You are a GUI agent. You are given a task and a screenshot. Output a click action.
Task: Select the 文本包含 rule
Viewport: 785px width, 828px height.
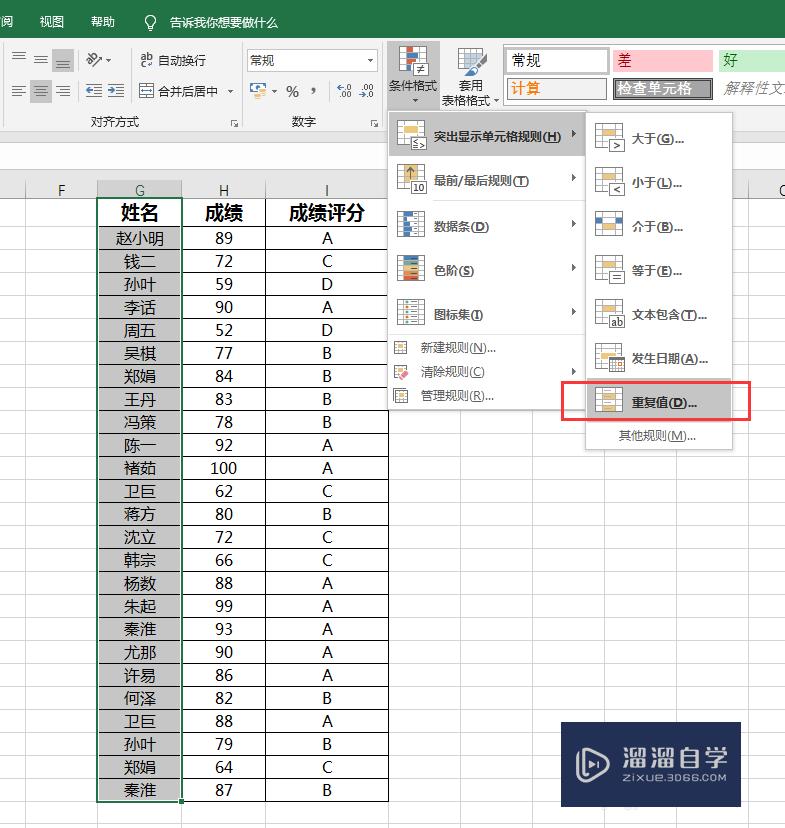click(659, 315)
